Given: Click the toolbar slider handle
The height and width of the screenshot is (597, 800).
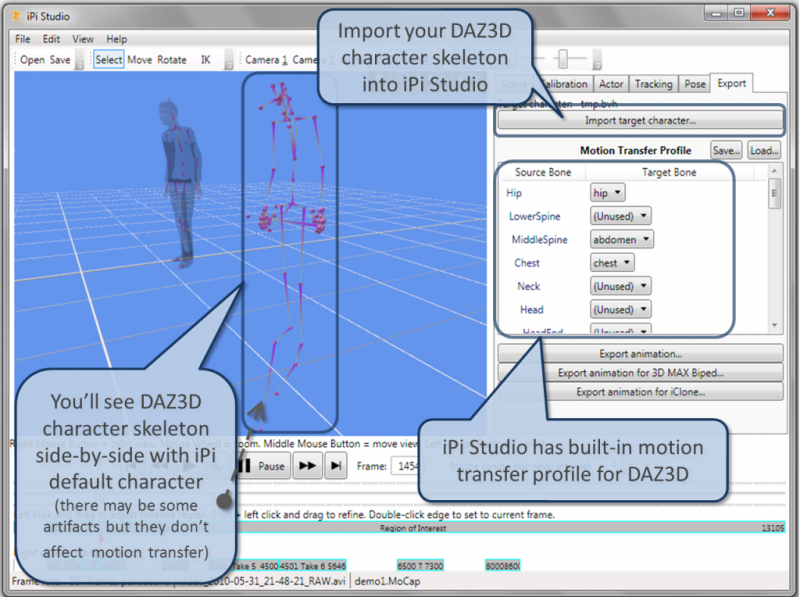Looking at the screenshot, I should pos(563,59).
